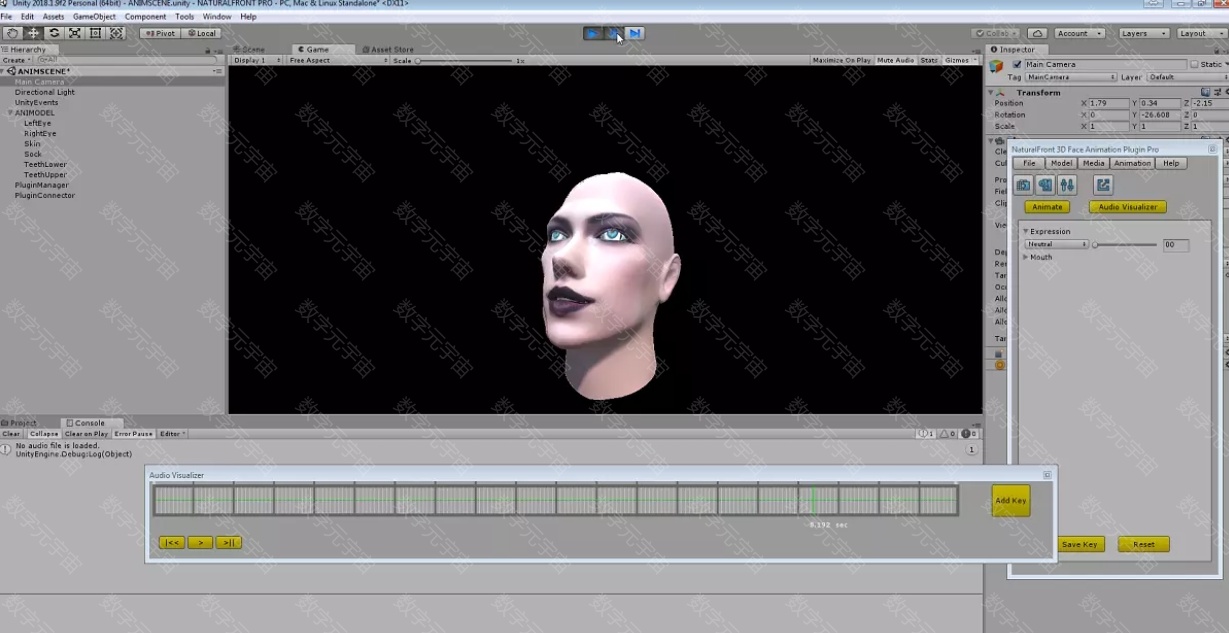The height and width of the screenshot is (633, 1229).
Task: Open the Layout dropdown
Action: [1200, 33]
